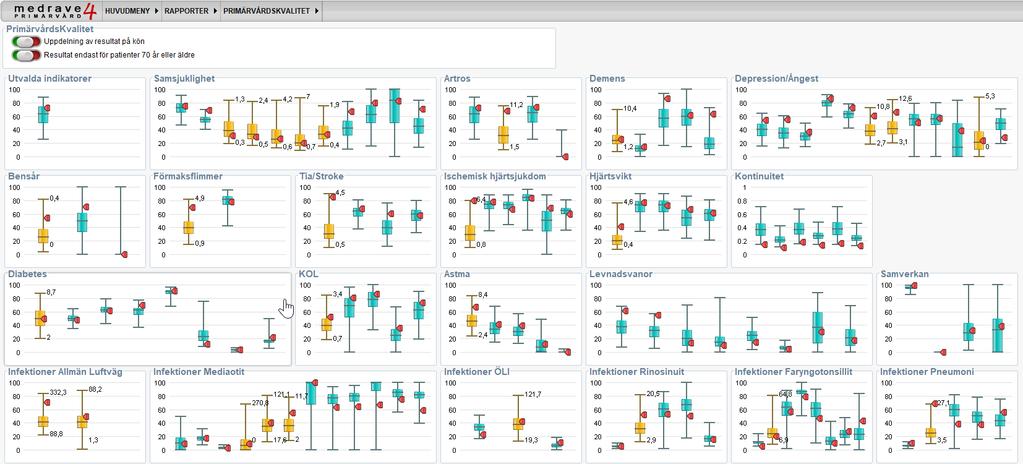Viewport: 1023px width, 464px height.
Task: Click the orange boxplot in Infektioner Rinosinuit
Action: click(x=640, y=428)
